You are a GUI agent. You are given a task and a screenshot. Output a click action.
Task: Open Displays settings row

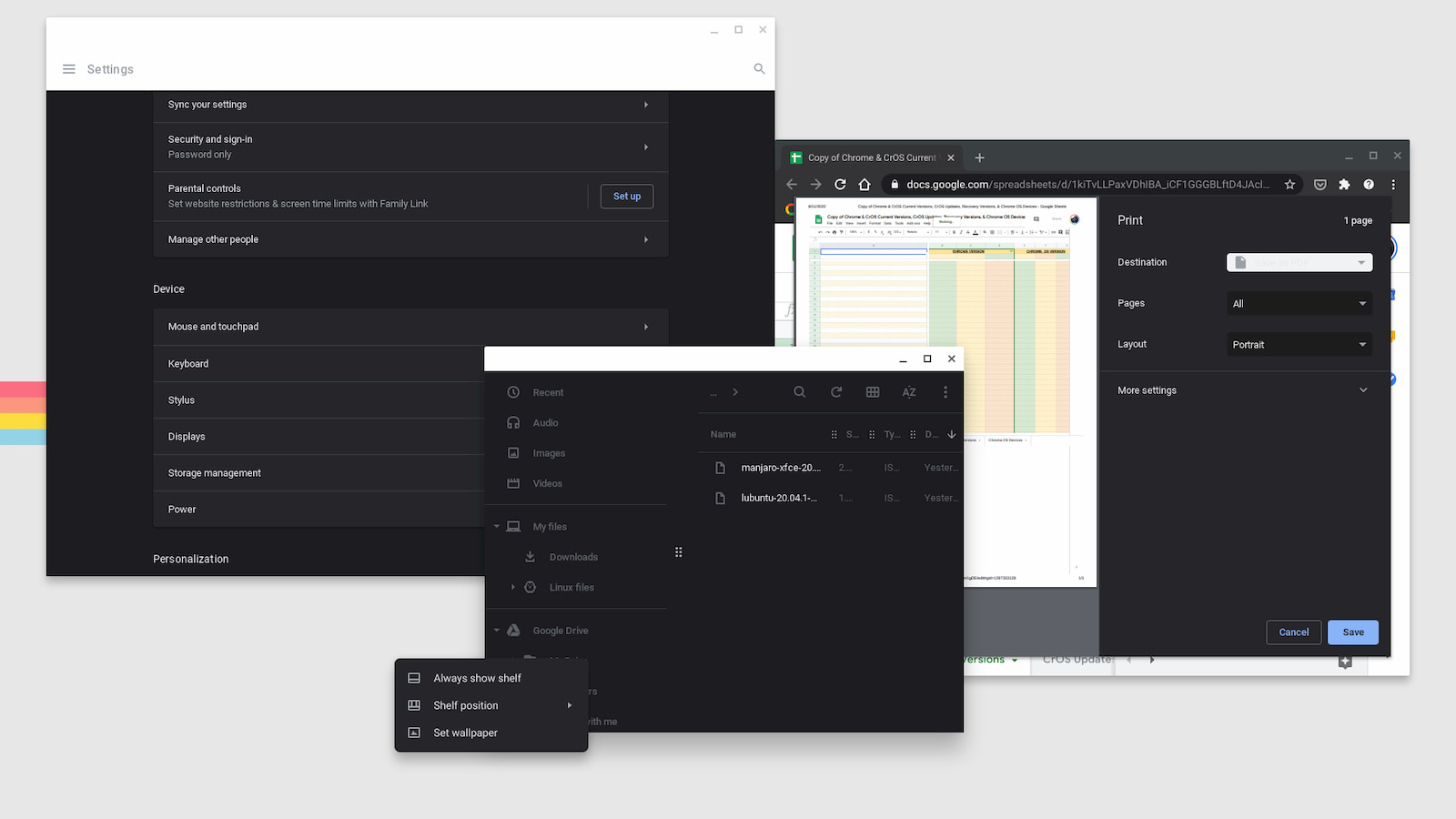(x=318, y=437)
